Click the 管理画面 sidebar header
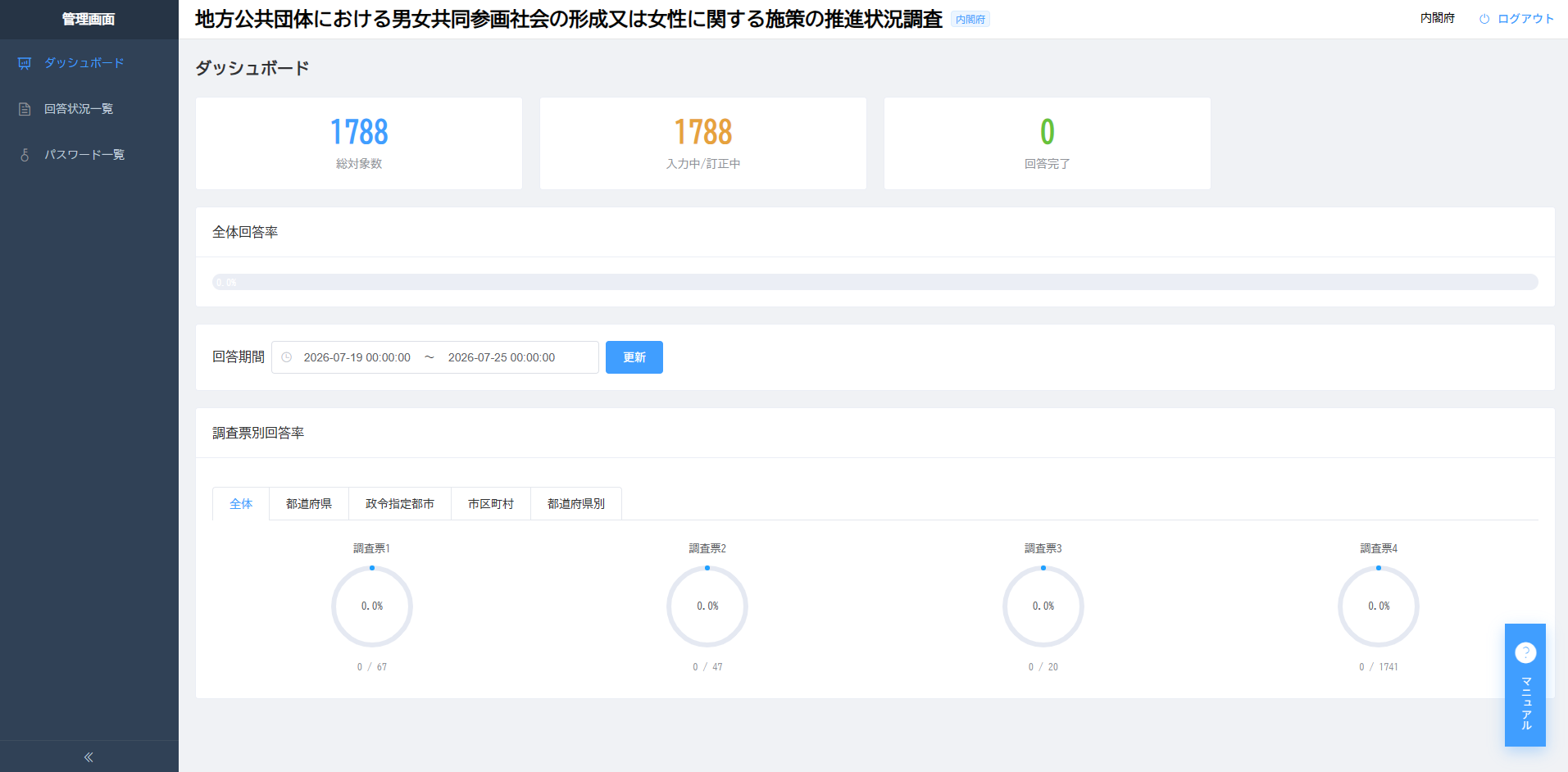1568x772 pixels. (x=89, y=20)
